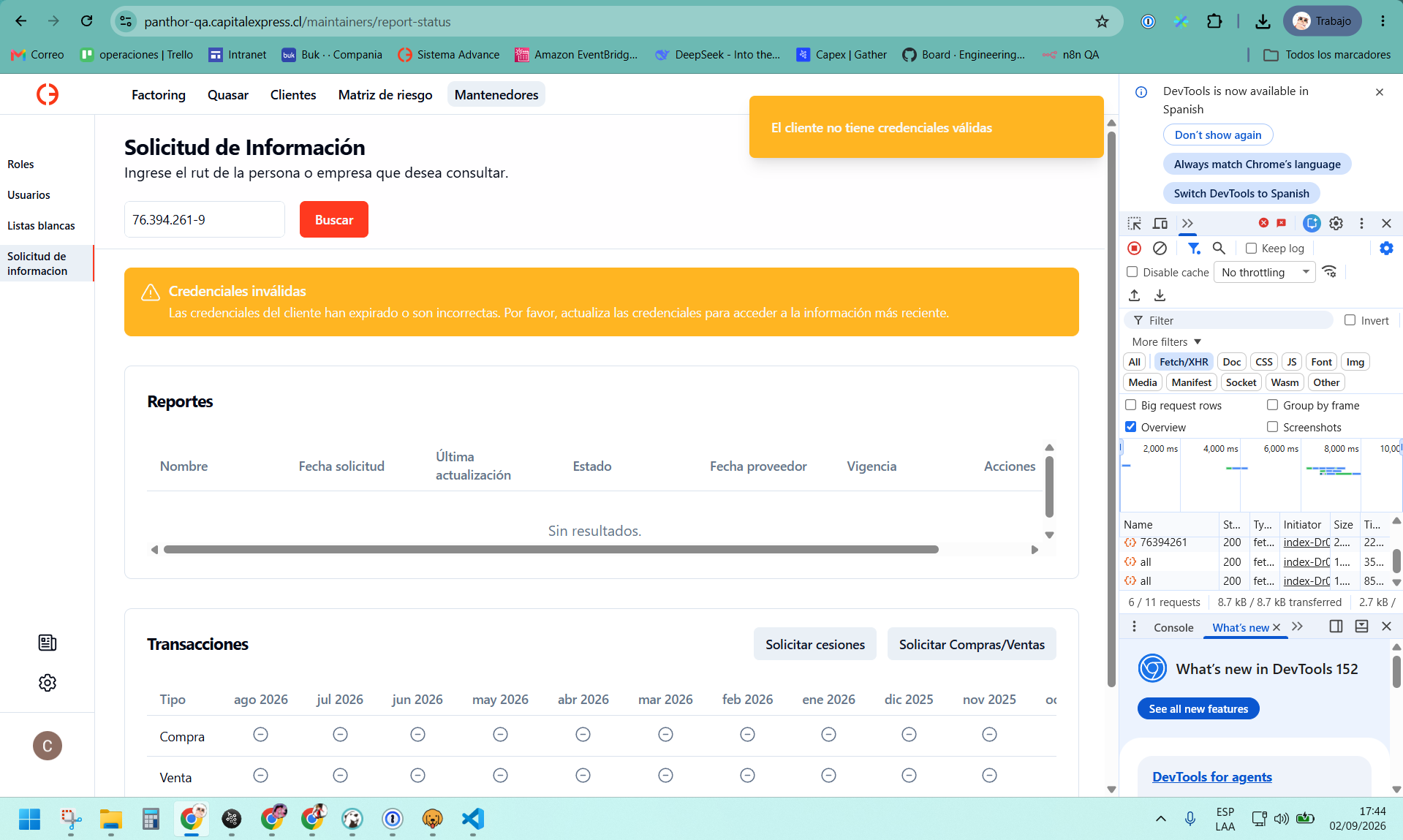Screen dimensions: 1403x840
Task: Expand more DevTools tabs chevron
Action: point(1187,223)
